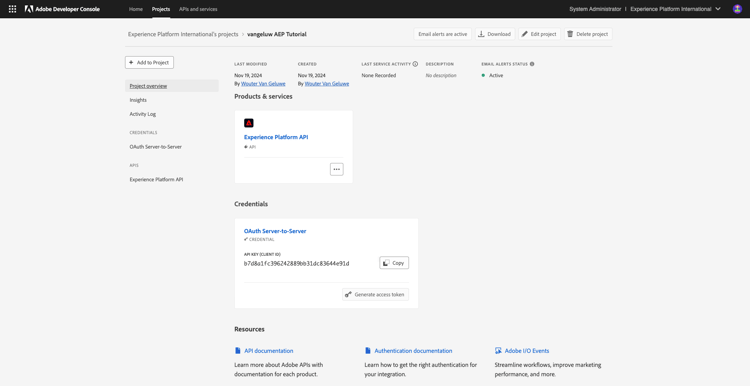Click the None Recorded activity text
Screen dimensions: 750x386
(x=379, y=76)
